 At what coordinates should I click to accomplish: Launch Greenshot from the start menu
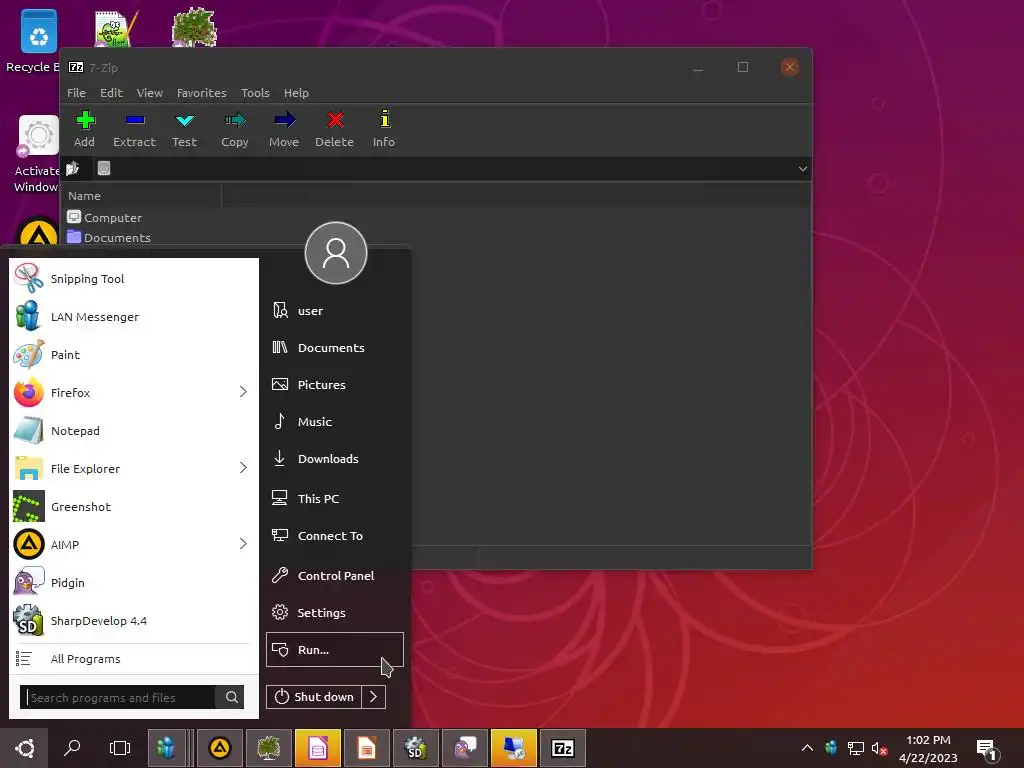coord(134,506)
